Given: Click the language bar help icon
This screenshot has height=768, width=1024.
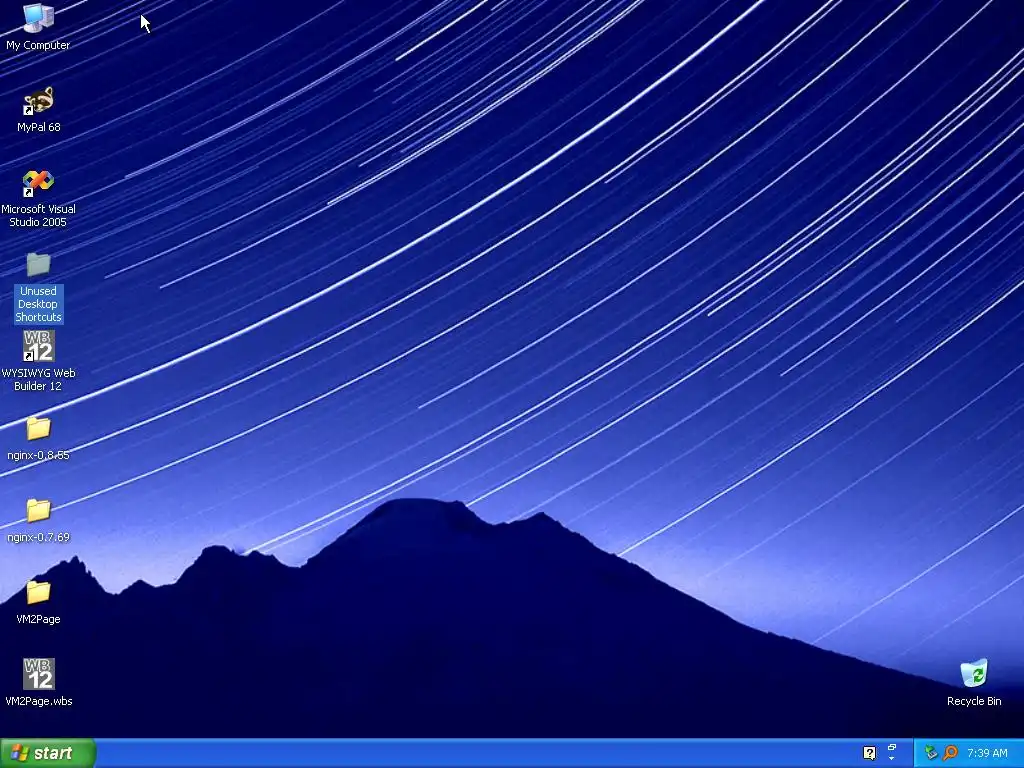Looking at the screenshot, I should pyautogui.click(x=869, y=753).
